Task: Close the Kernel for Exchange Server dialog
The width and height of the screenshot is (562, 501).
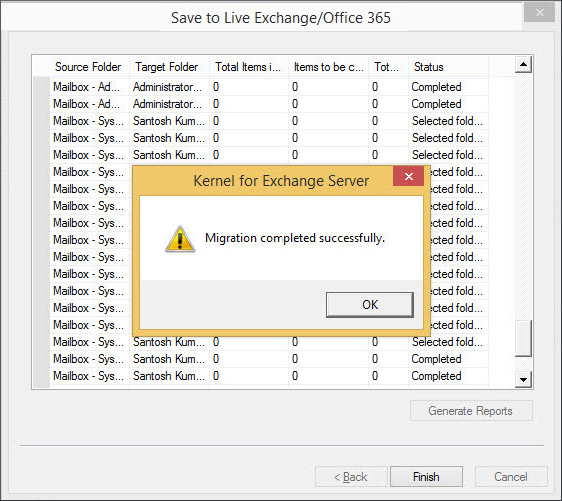Action: click(x=409, y=176)
